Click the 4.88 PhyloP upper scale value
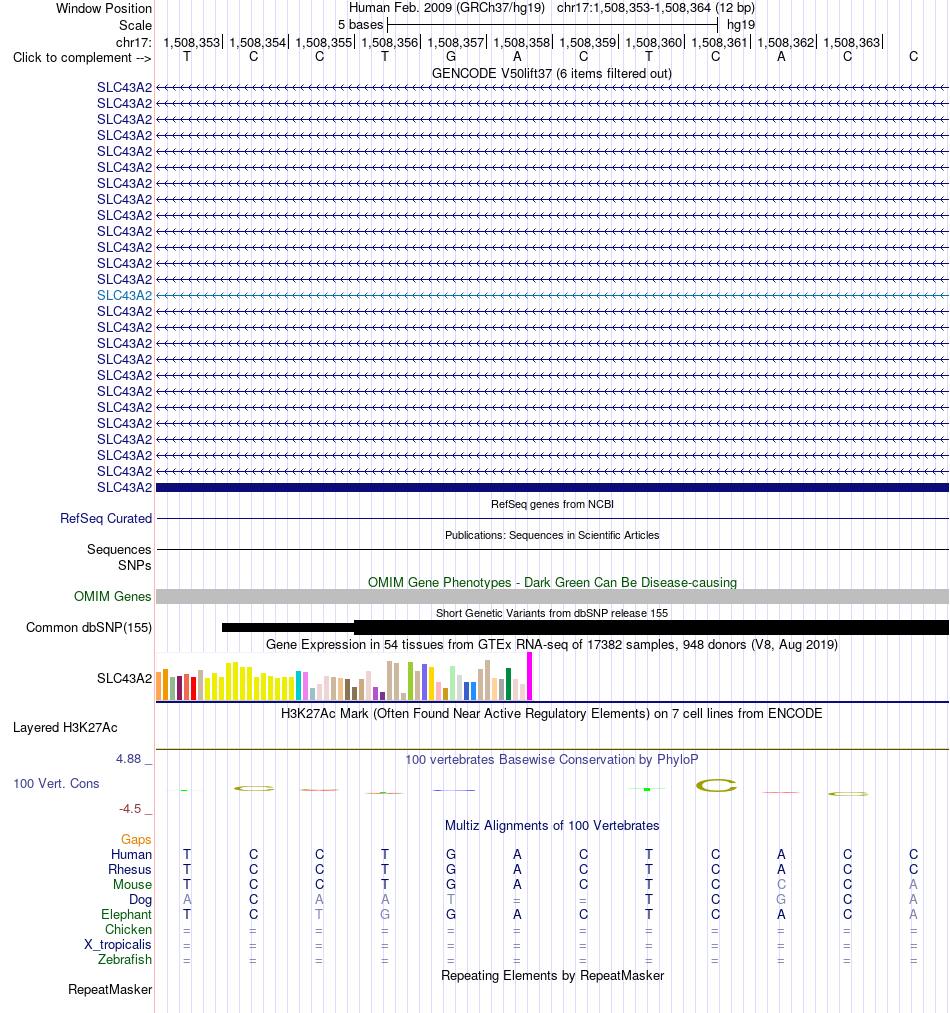Image resolution: width=950 pixels, height=1013 pixels. 129,758
